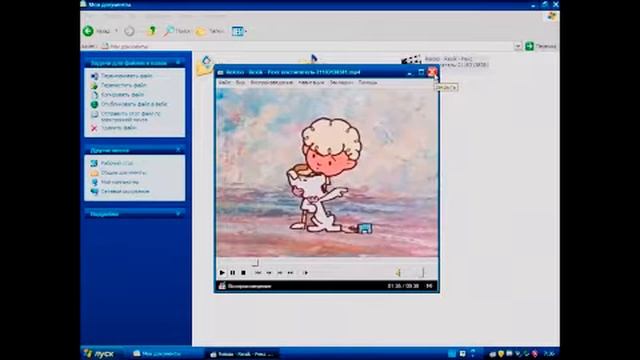
Task: Go Back in My Documents Explorer
Action: click(97, 31)
